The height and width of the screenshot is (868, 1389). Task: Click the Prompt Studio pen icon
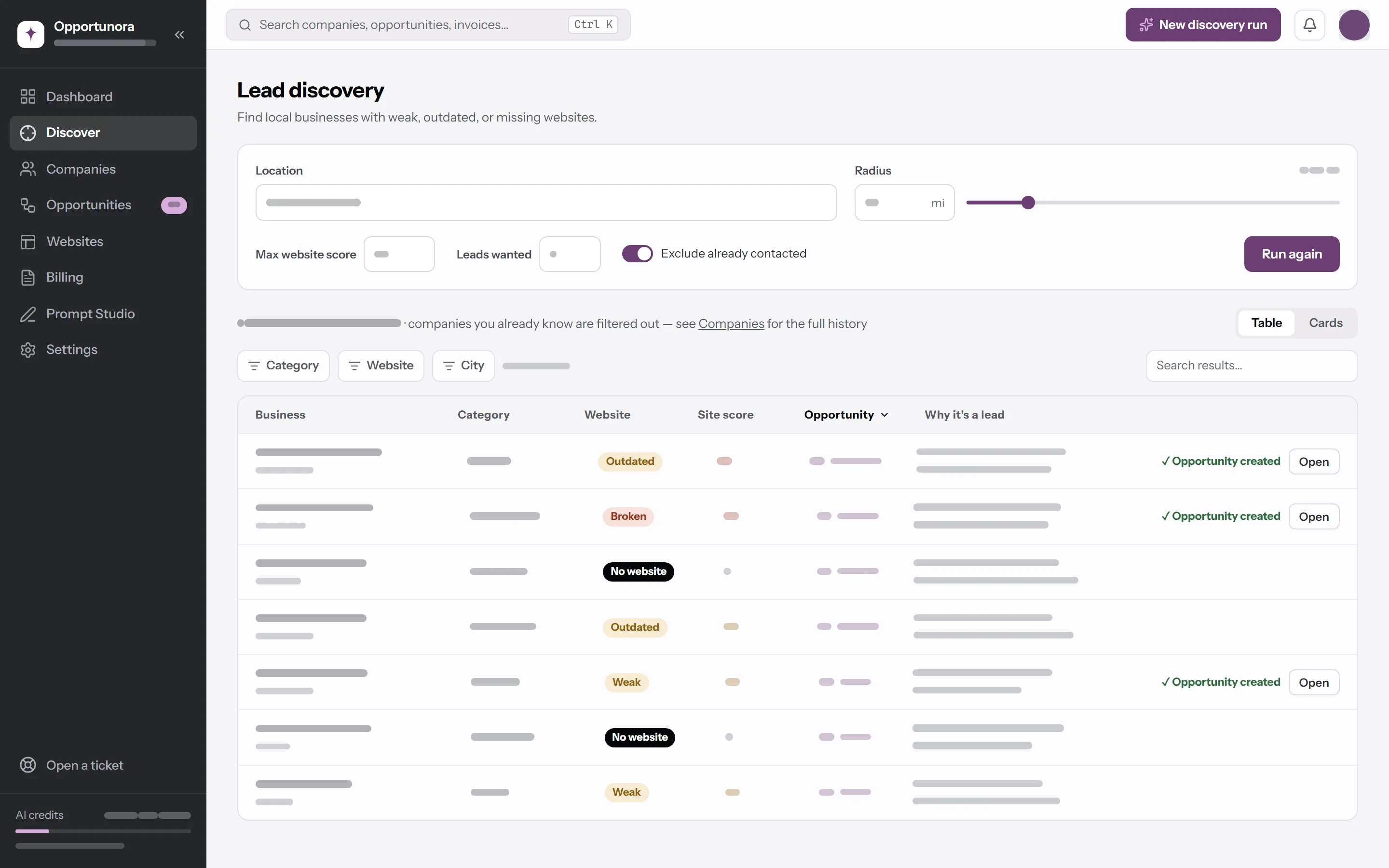(27, 314)
